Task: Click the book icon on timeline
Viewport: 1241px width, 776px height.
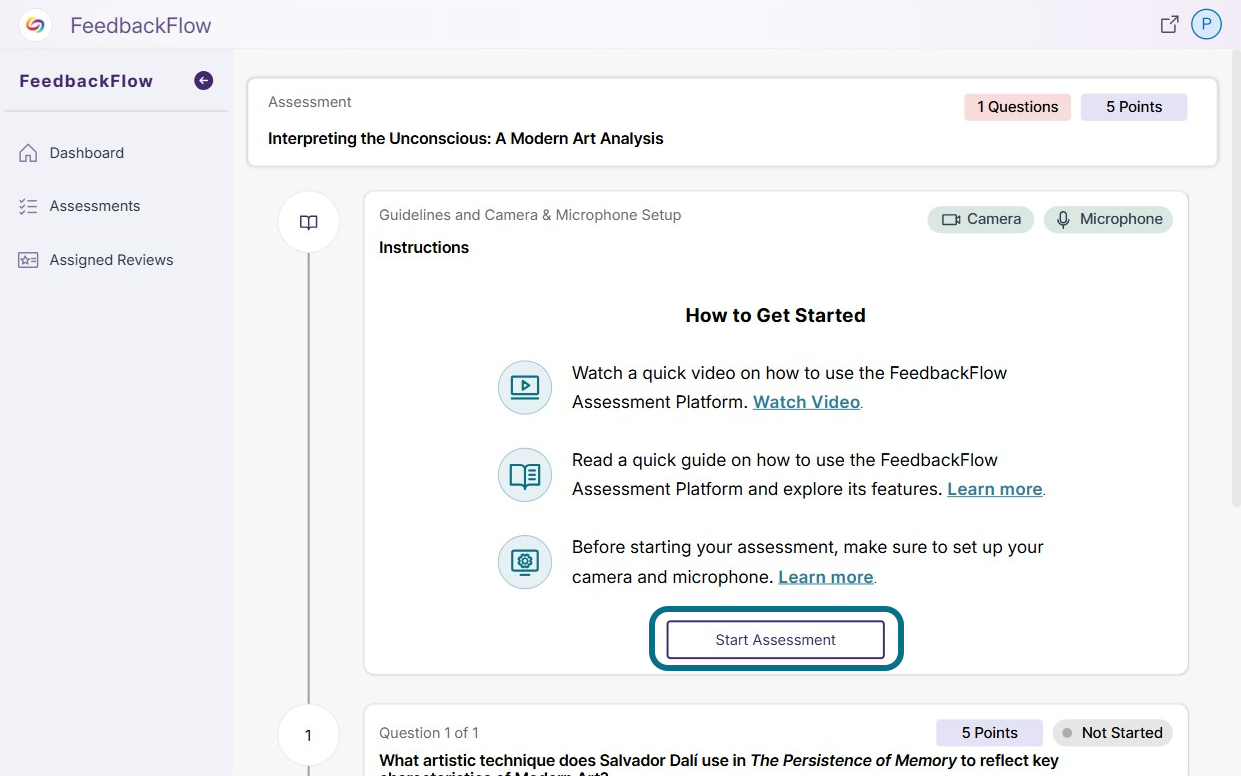Action: click(x=308, y=222)
